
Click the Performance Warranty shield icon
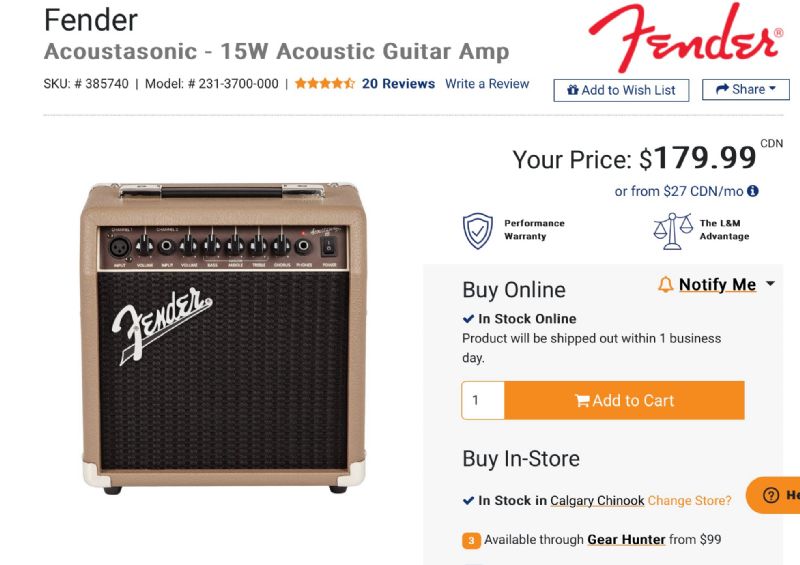tap(477, 231)
